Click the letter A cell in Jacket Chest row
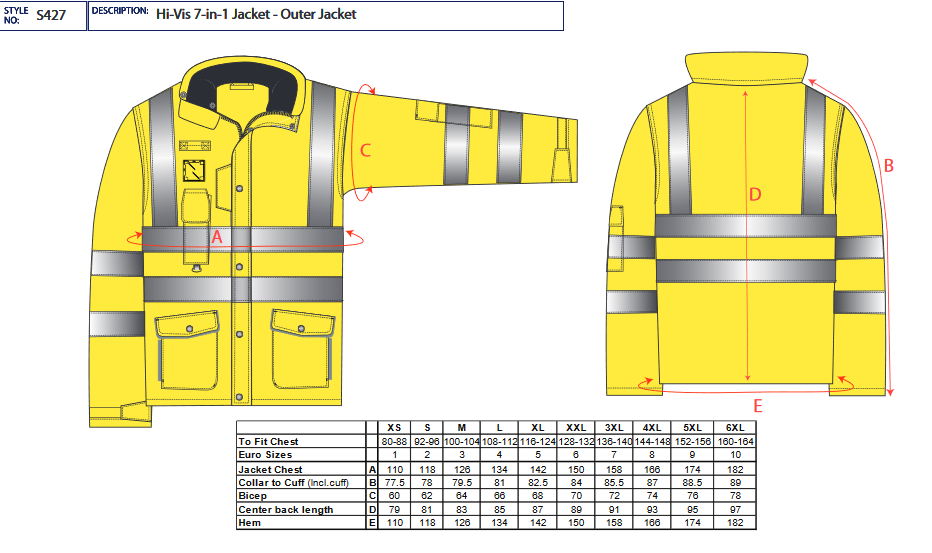The height and width of the screenshot is (553, 932). [372, 470]
